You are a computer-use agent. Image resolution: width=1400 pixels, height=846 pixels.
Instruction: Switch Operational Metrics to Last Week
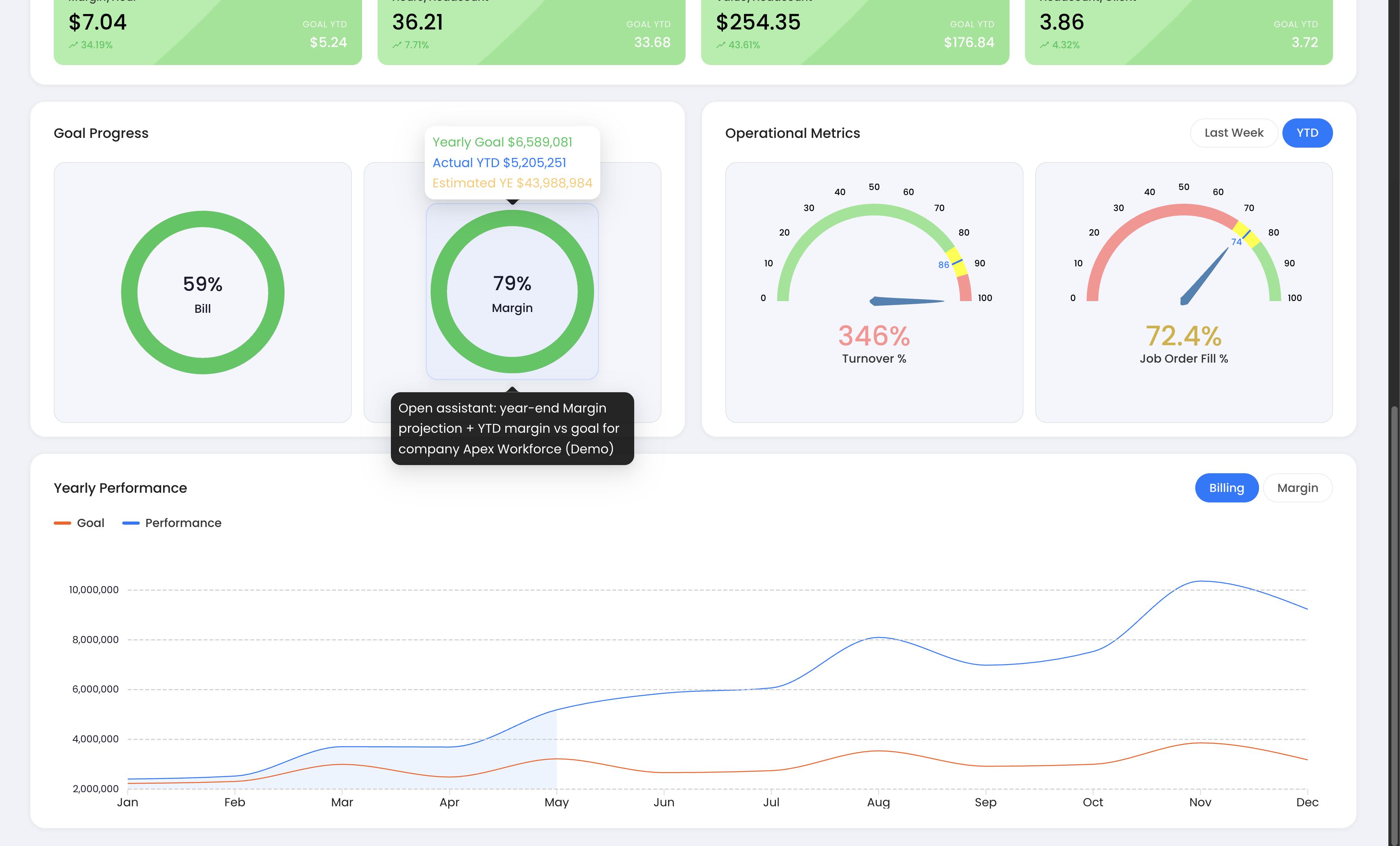point(1233,133)
